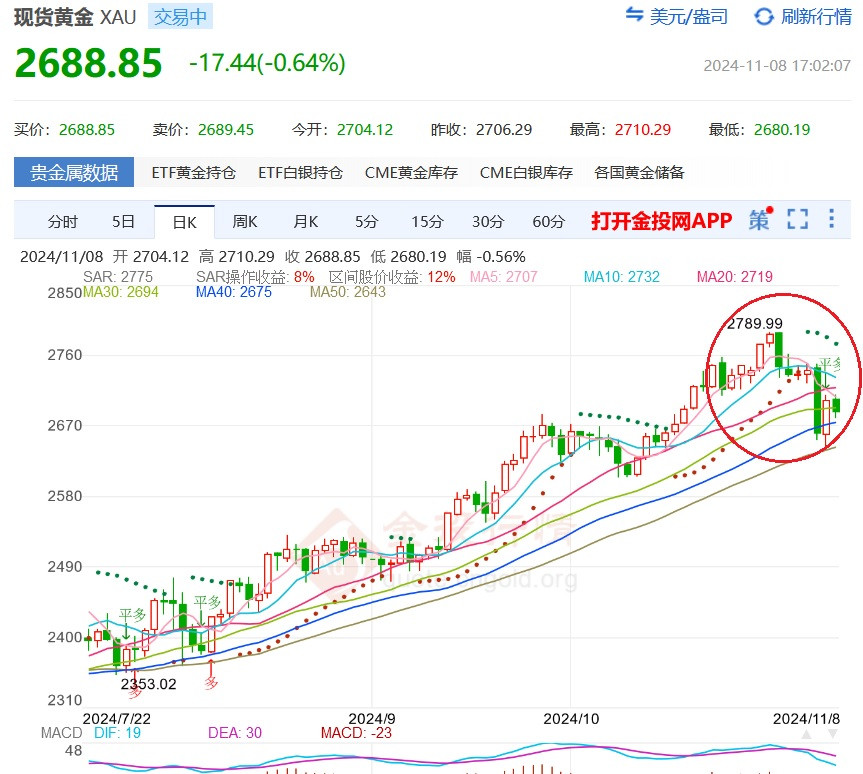Open ETF白银持仓 data link
This screenshot has width=863, height=774.
click(x=300, y=172)
